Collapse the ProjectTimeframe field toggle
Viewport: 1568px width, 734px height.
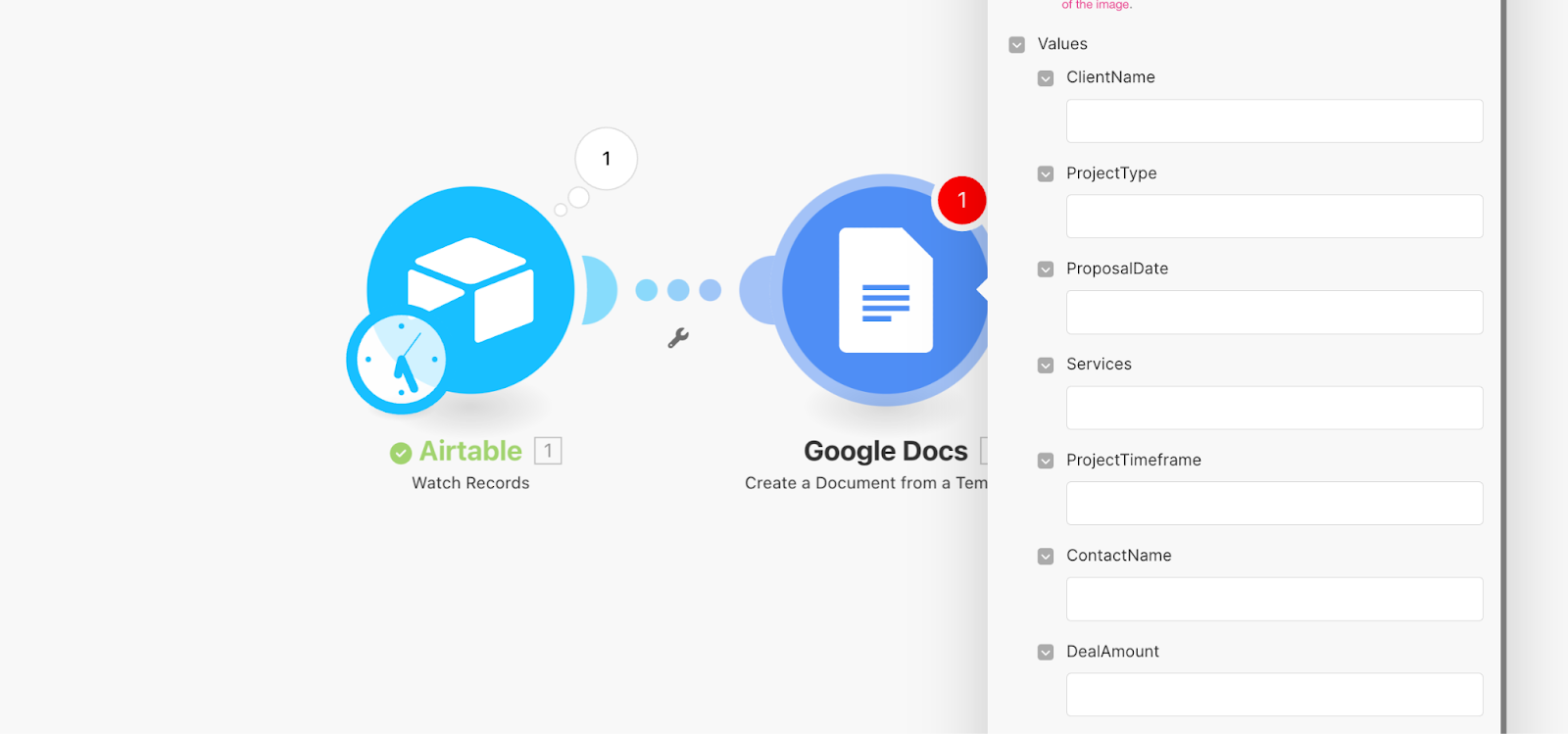click(1046, 461)
